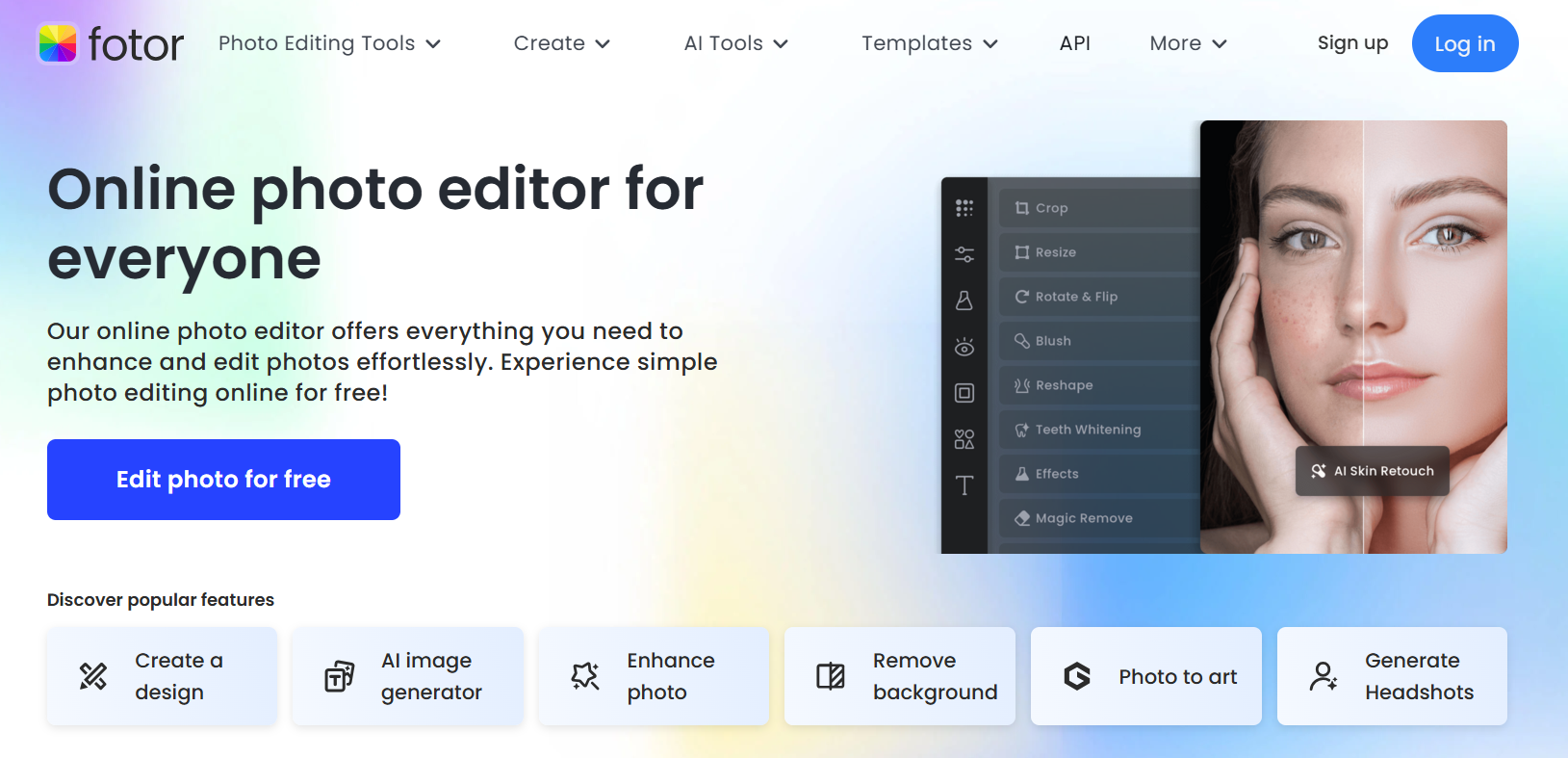Click the Resize tool icon
This screenshot has height=758, width=1568.
(x=1022, y=252)
